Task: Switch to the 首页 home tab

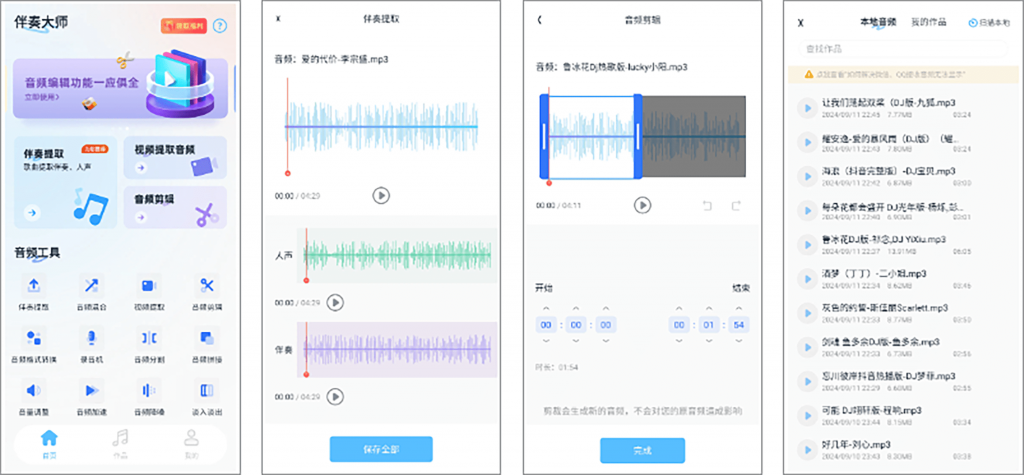Action: pos(49,444)
